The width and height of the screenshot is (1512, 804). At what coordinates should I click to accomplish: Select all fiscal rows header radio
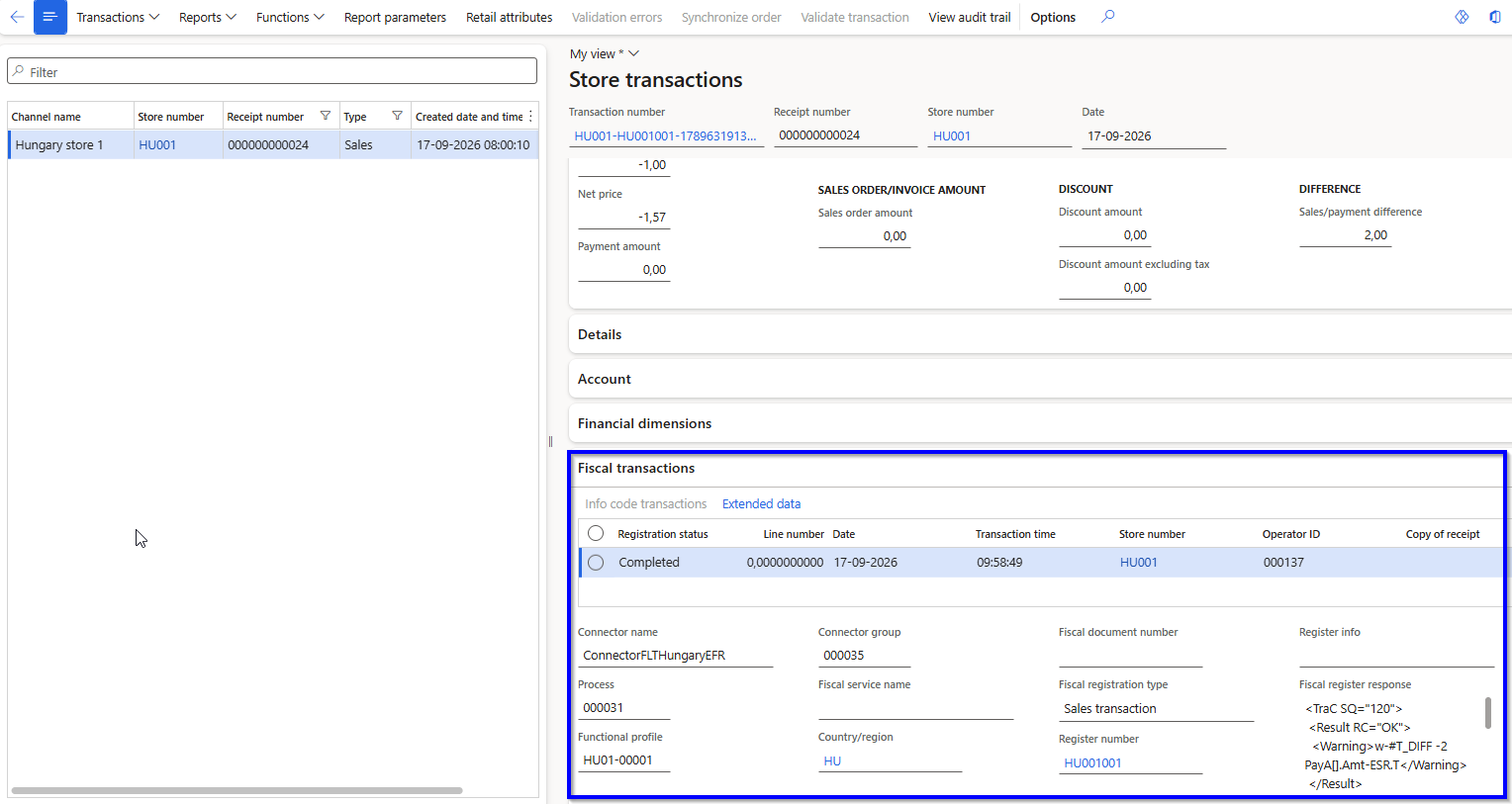596,533
